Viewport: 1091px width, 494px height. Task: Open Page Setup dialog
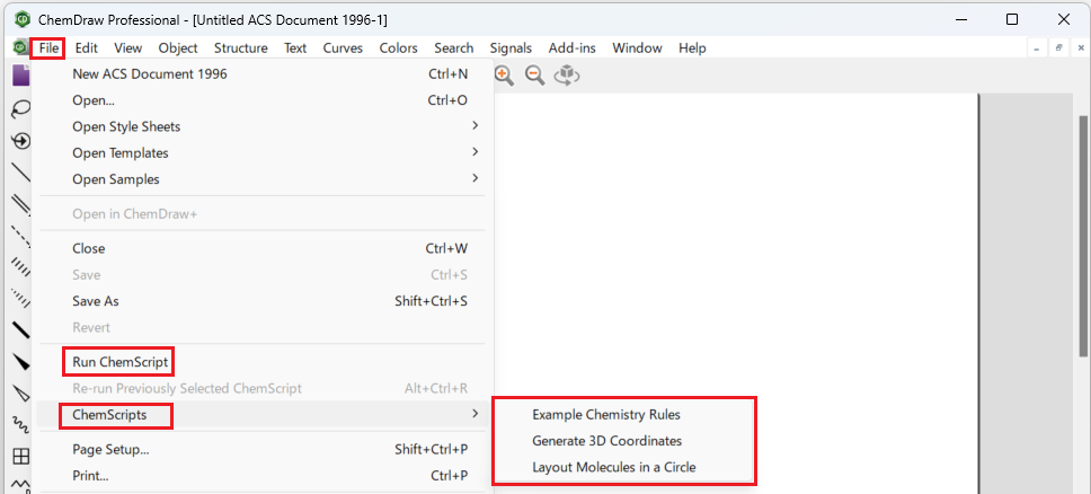pyautogui.click(x=110, y=450)
